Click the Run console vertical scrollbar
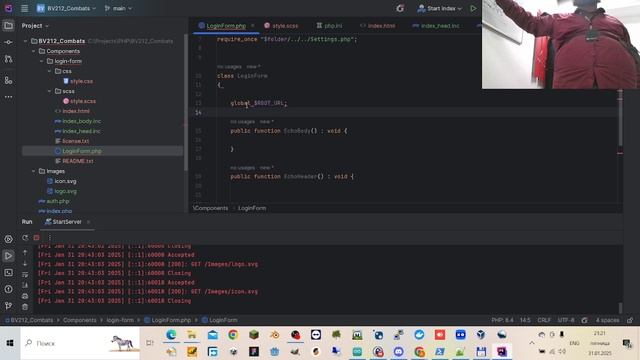The height and width of the screenshot is (360, 640). coord(621,307)
